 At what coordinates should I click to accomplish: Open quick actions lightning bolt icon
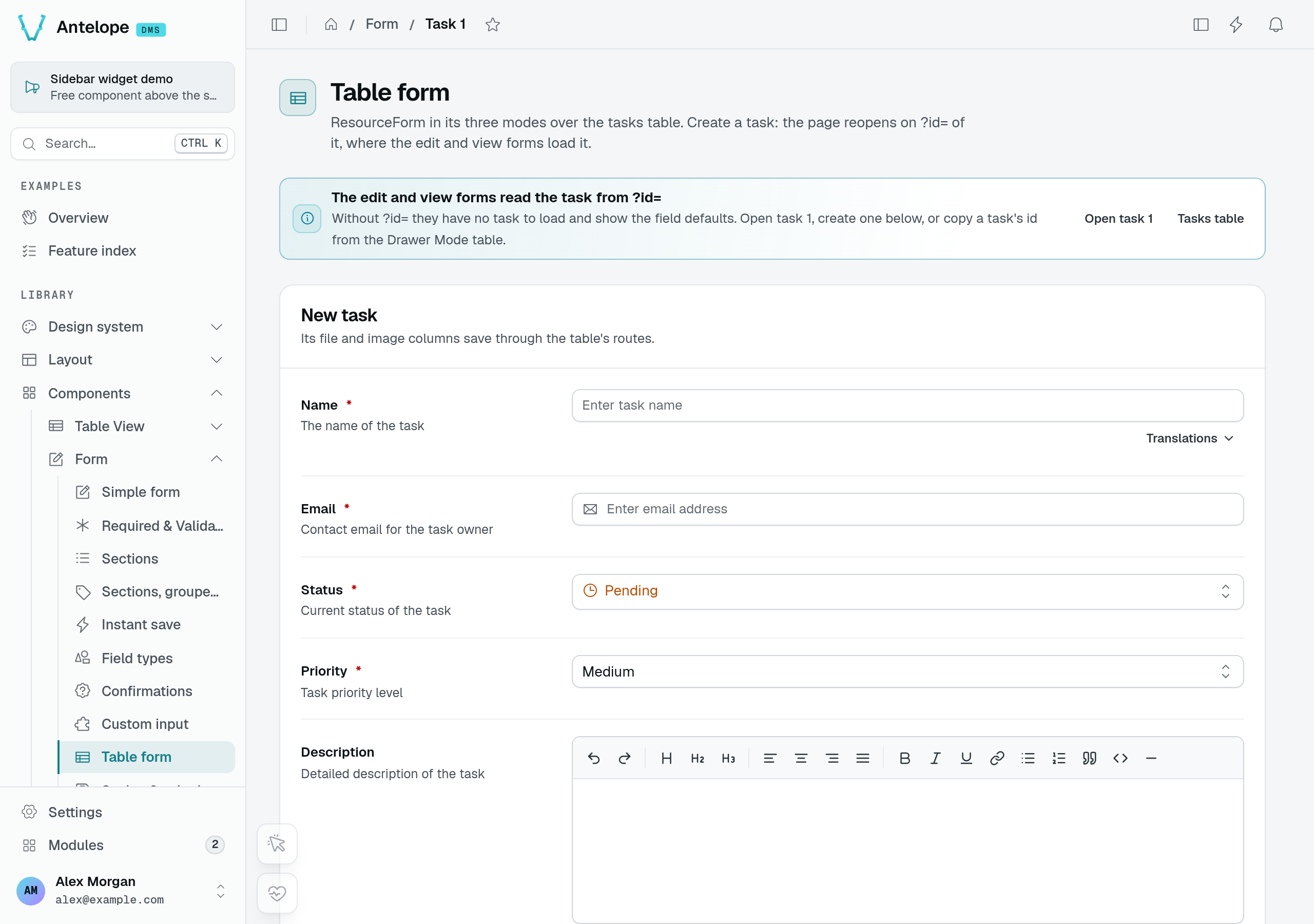1236,24
